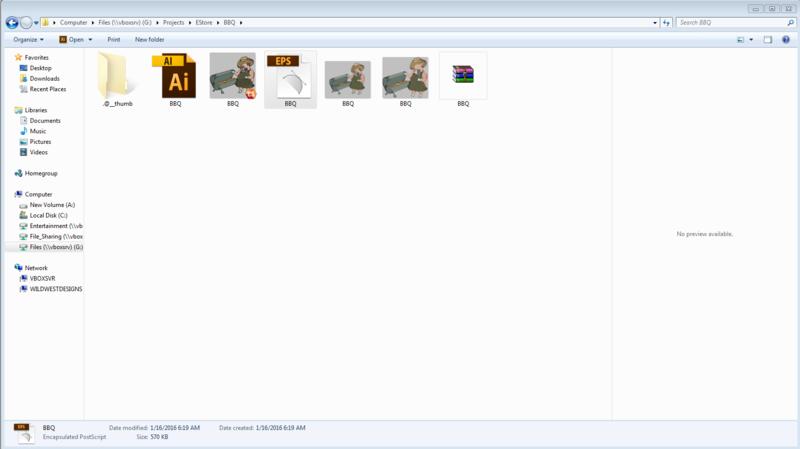Expand the address bar history dropdown
This screenshot has height=449, width=800.
[655, 22]
